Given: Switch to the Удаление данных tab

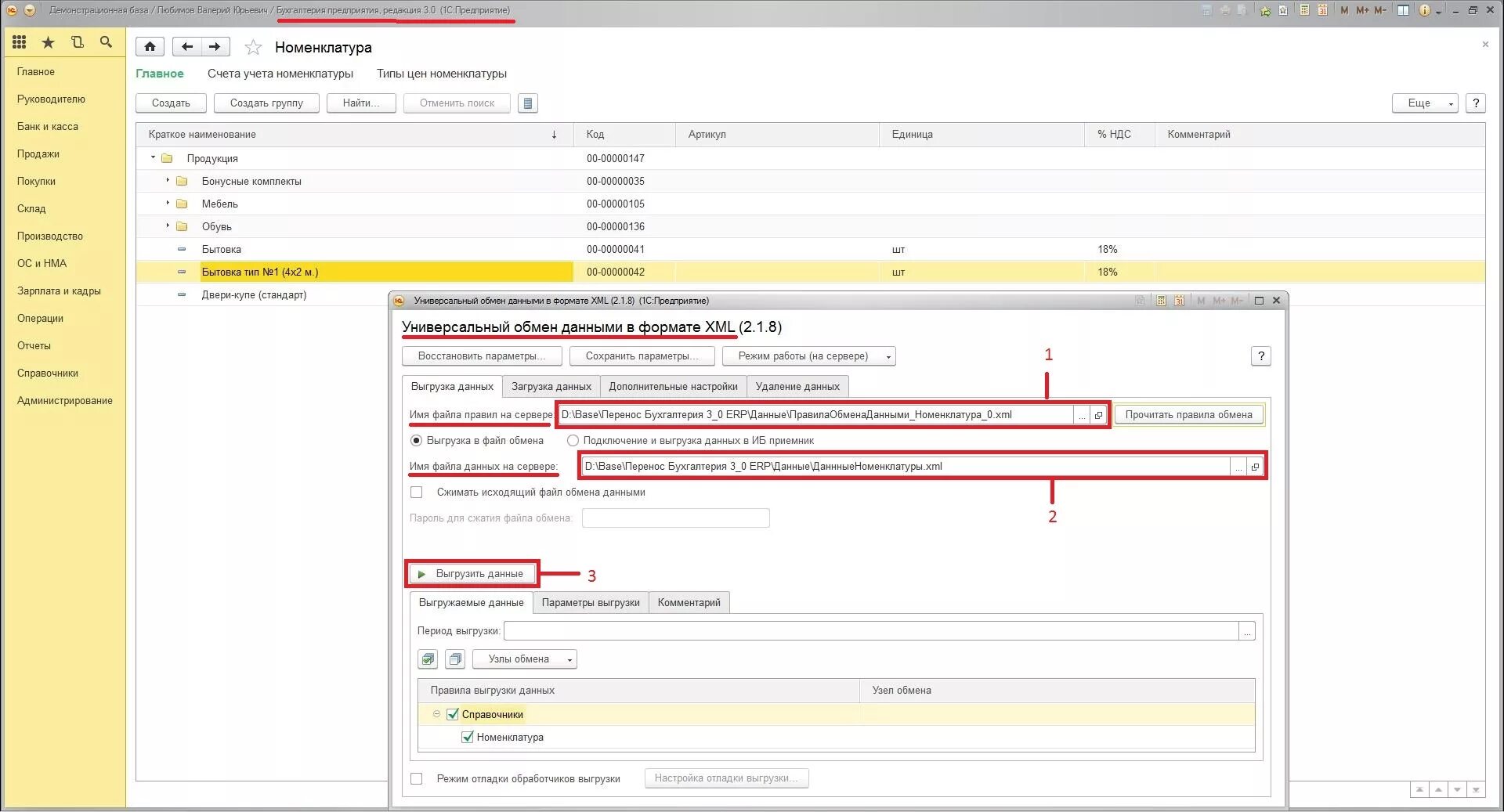Looking at the screenshot, I should coord(797,387).
